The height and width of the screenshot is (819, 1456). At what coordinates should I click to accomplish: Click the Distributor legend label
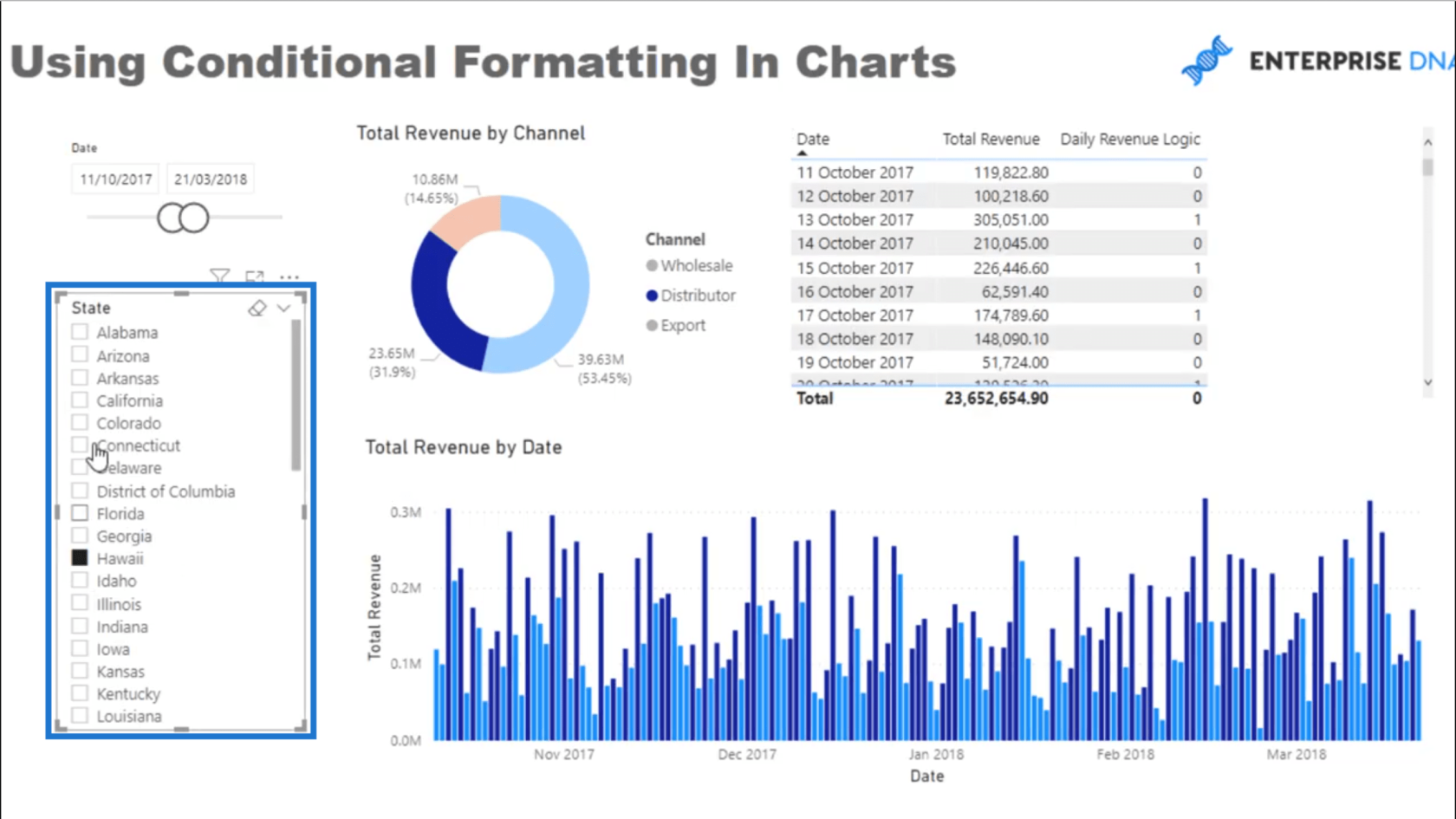[698, 296]
